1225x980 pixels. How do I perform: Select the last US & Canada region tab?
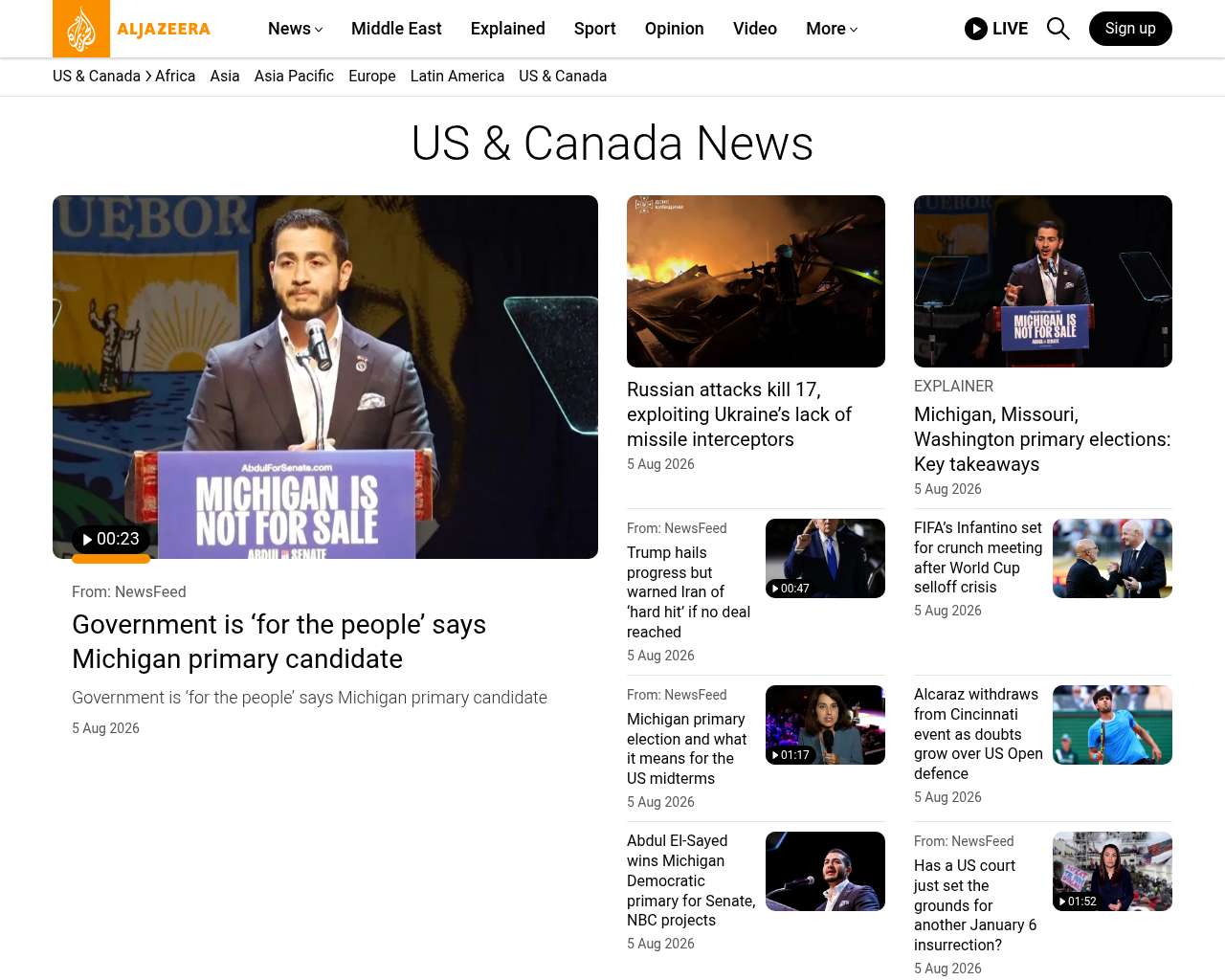563,76
